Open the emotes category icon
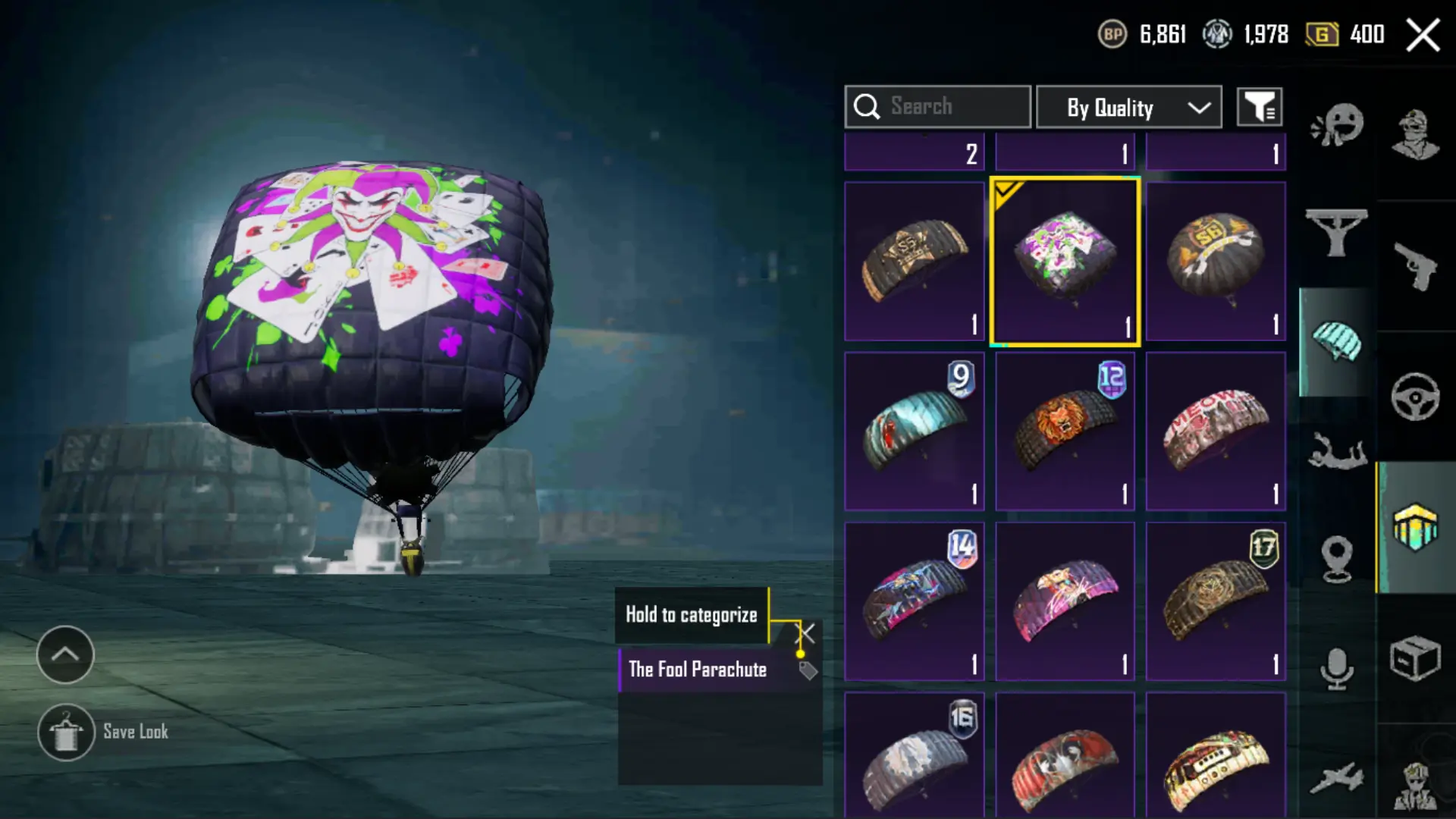1456x819 pixels. click(1337, 125)
